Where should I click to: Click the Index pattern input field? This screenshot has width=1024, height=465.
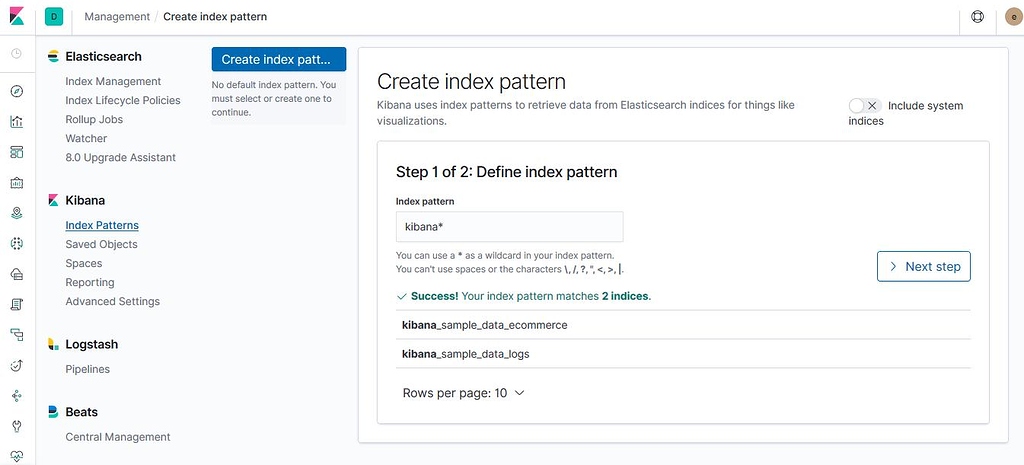pos(509,227)
